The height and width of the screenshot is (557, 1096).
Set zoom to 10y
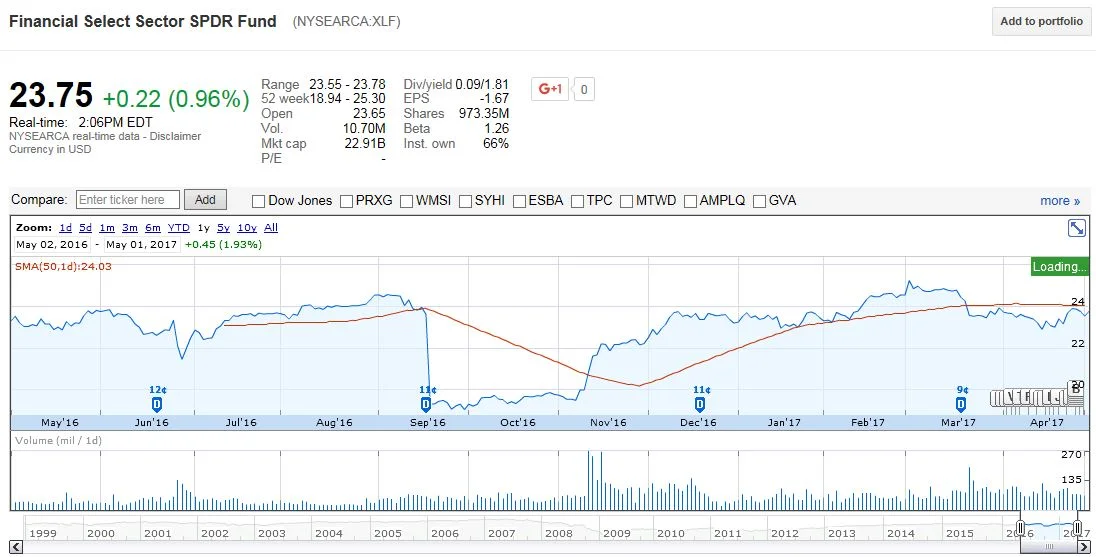247,228
